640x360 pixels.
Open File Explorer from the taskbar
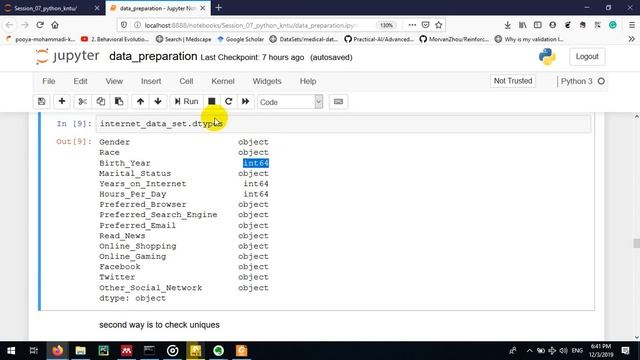[80, 351]
